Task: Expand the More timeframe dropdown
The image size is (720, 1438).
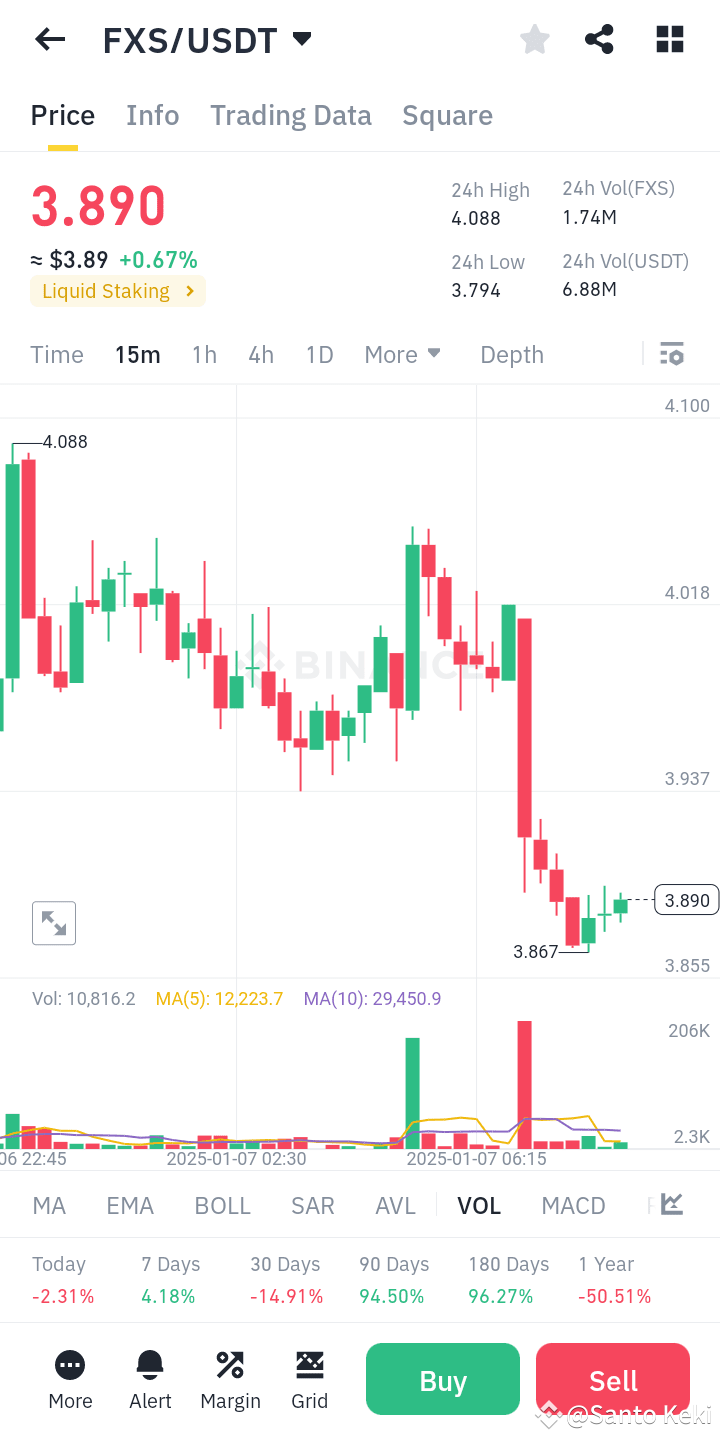Action: [x=402, y=354]
